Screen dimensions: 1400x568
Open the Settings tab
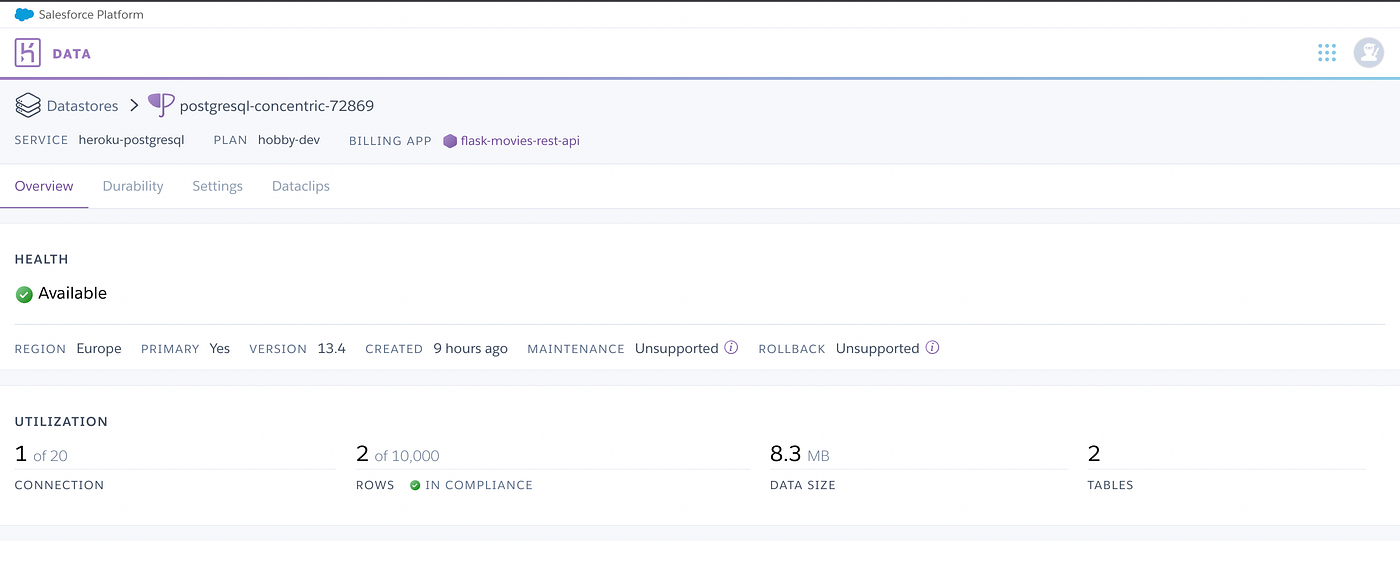point(217,186)
